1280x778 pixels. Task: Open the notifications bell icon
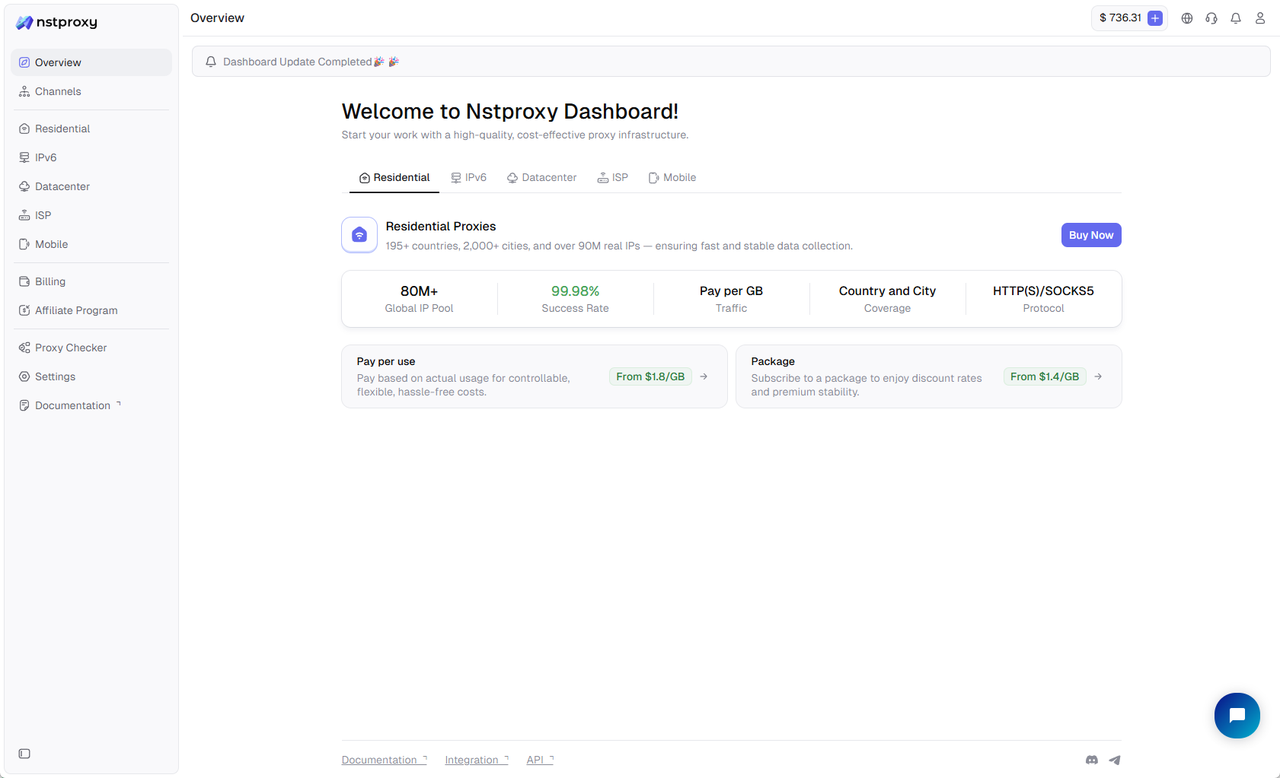pos(1236,18)
